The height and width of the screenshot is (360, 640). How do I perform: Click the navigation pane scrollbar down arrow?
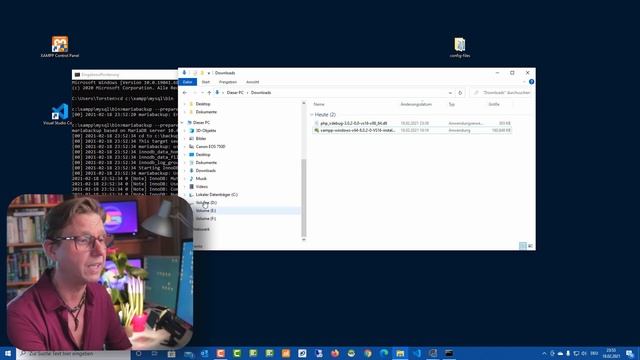(303, 240)
